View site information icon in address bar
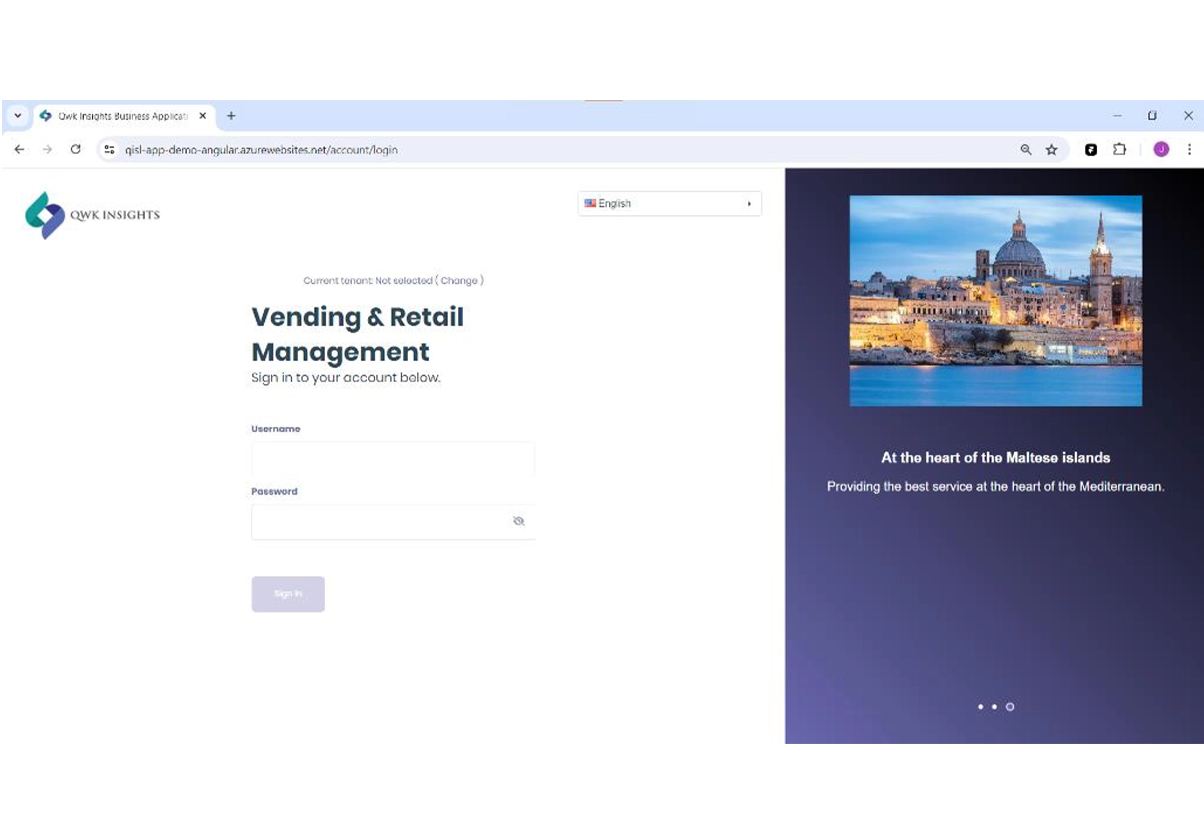The width and height of the screenshot is (1204, 820). click(110, 150)
